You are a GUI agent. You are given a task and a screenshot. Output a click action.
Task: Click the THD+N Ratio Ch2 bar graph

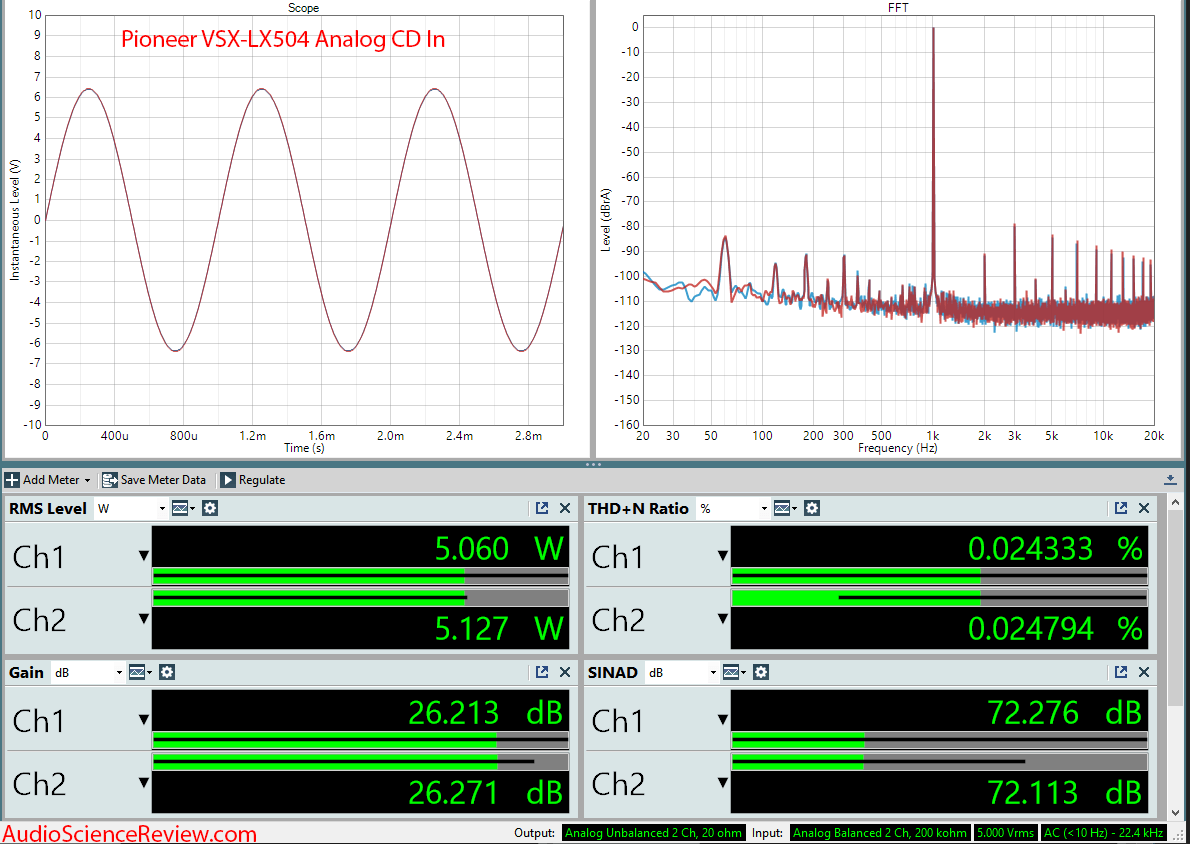pos(940,598)
